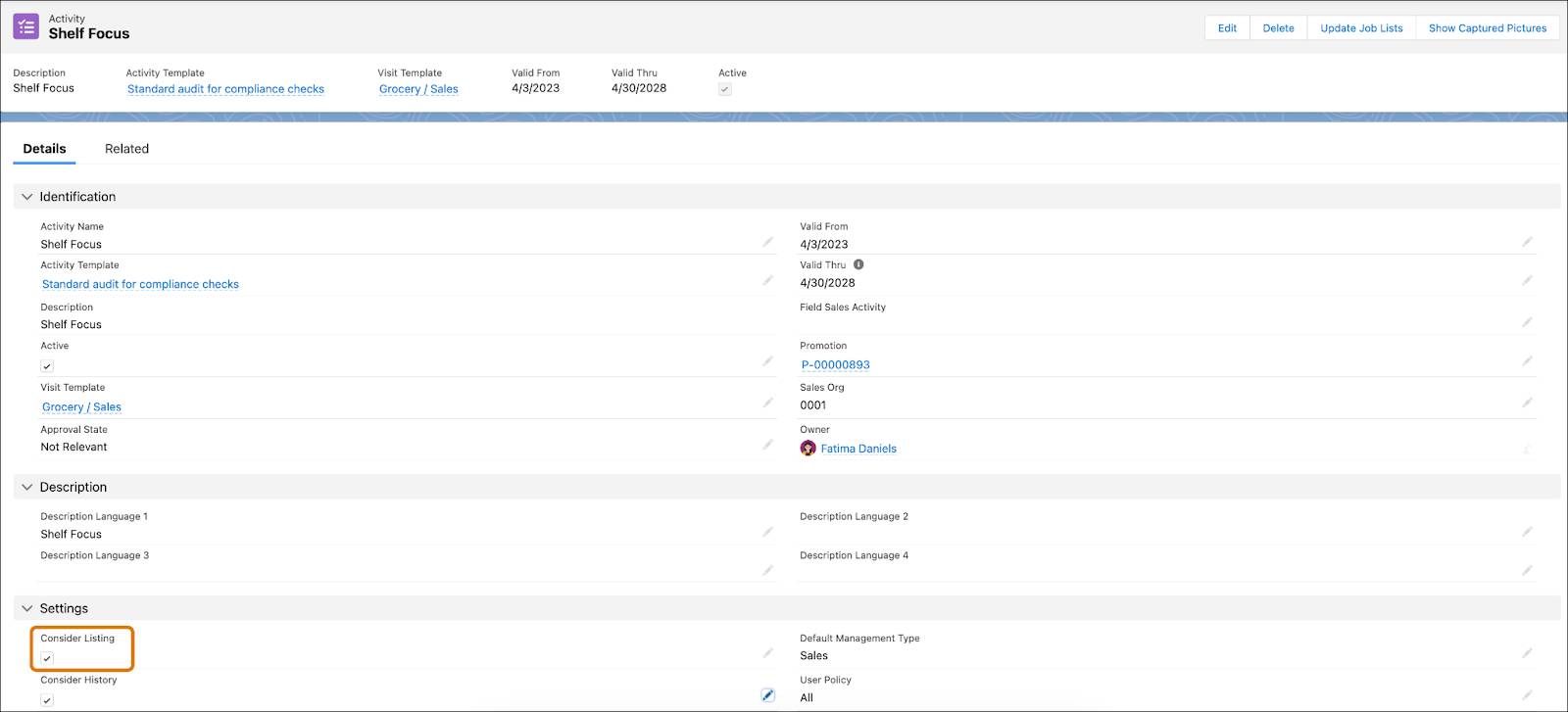Toggle the Consider History checkbox

[x=47, y=700]
